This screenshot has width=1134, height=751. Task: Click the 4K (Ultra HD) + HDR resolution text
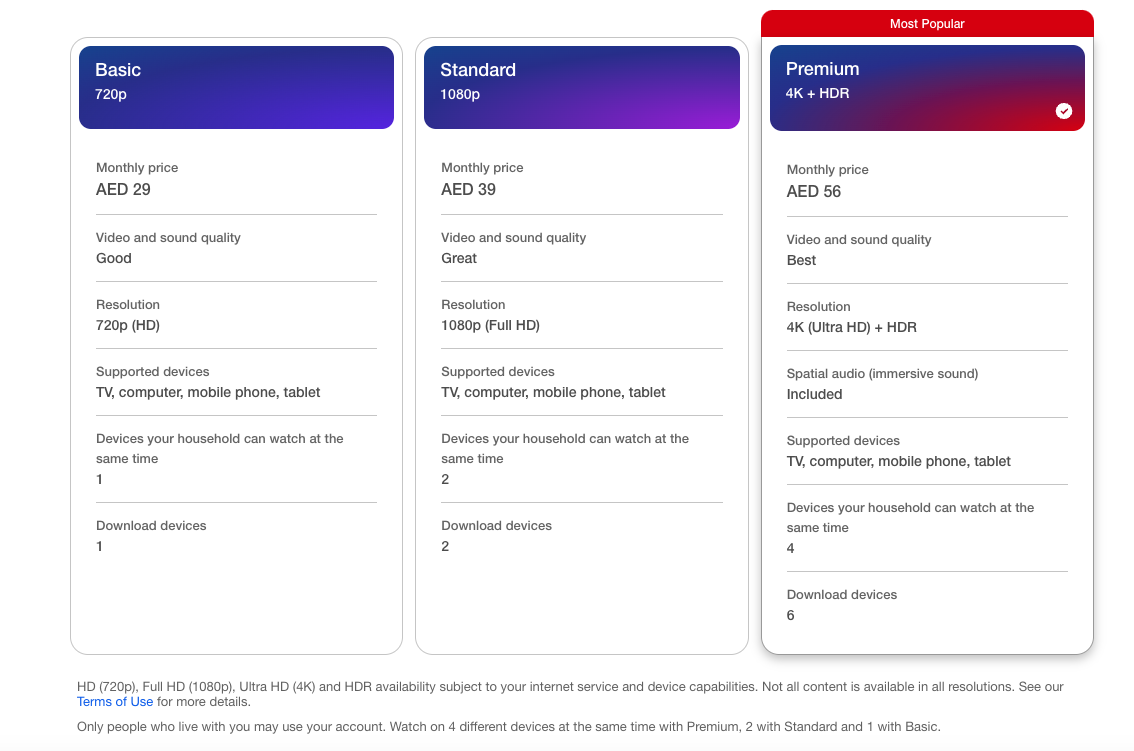851,327
